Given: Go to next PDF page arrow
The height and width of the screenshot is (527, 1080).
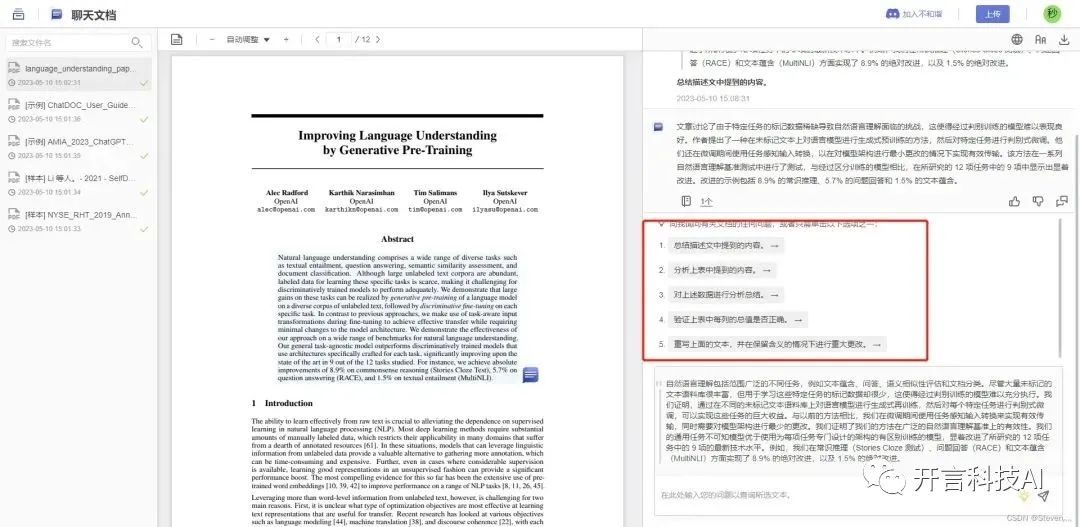Looking at the screenshot, I should pos(377,39).
